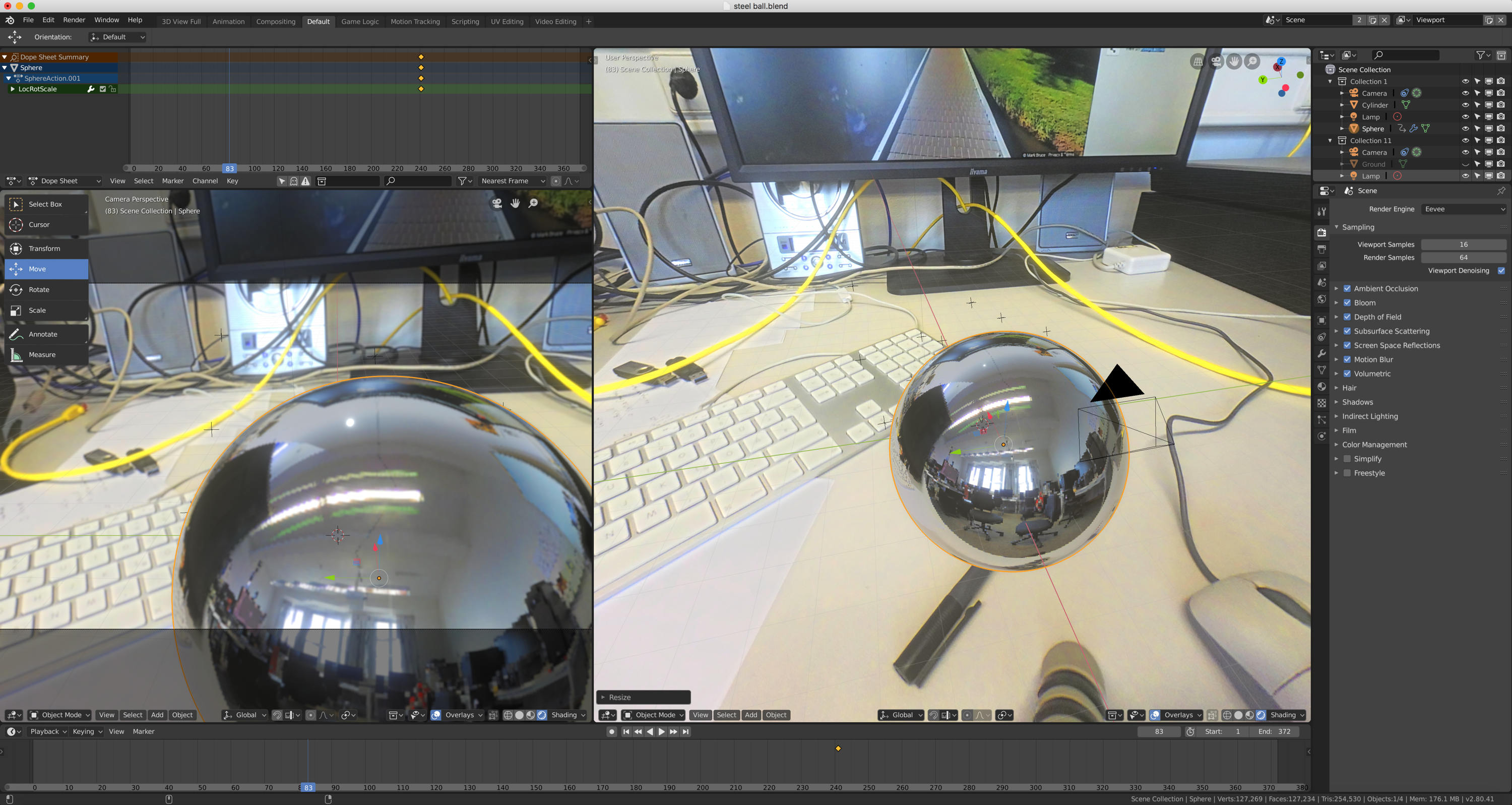Toggle Subsurface Scattering checkbox
The height and width of the screenshot is (805, 1512).
(x=1348, y=331)
